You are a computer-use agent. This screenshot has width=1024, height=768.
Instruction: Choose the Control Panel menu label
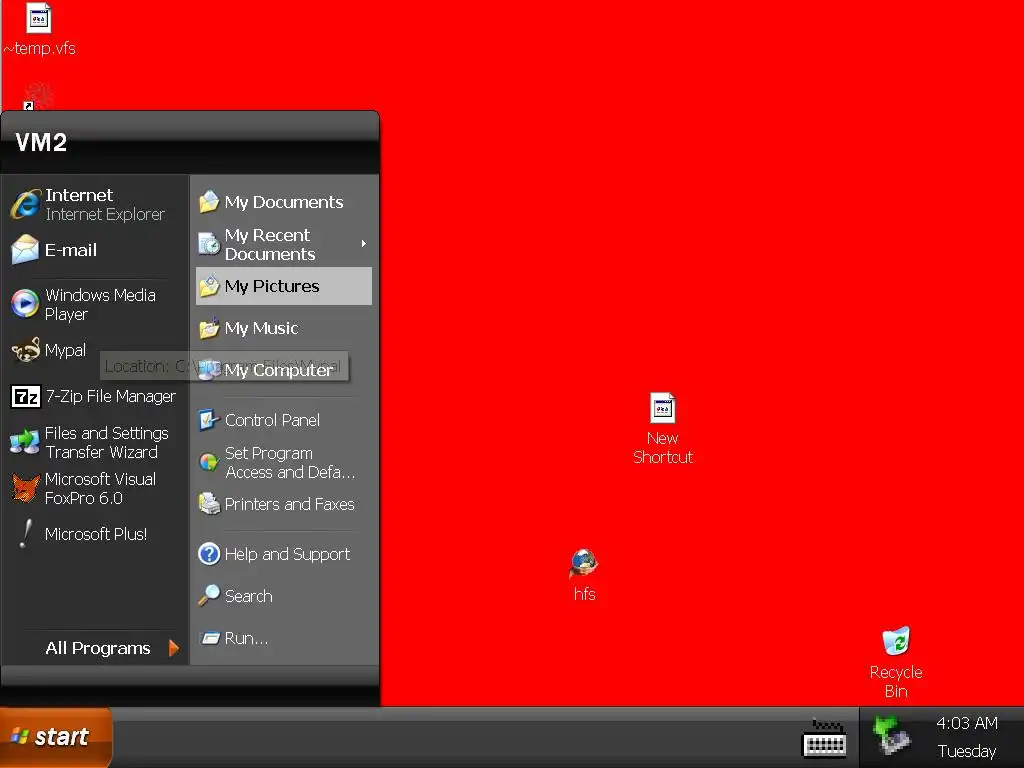272,420
